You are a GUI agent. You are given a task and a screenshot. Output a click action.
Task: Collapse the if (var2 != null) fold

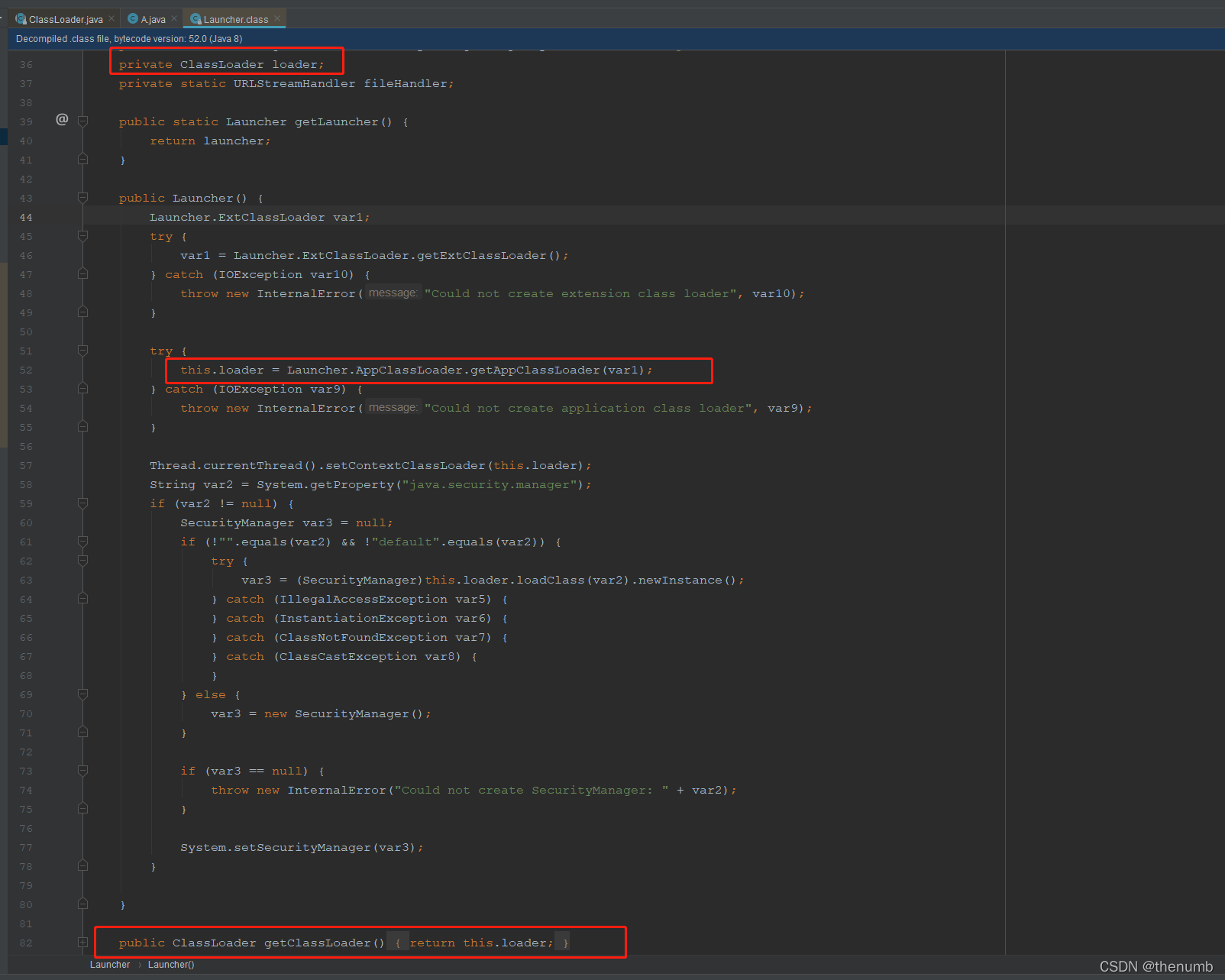click(82, 503)
